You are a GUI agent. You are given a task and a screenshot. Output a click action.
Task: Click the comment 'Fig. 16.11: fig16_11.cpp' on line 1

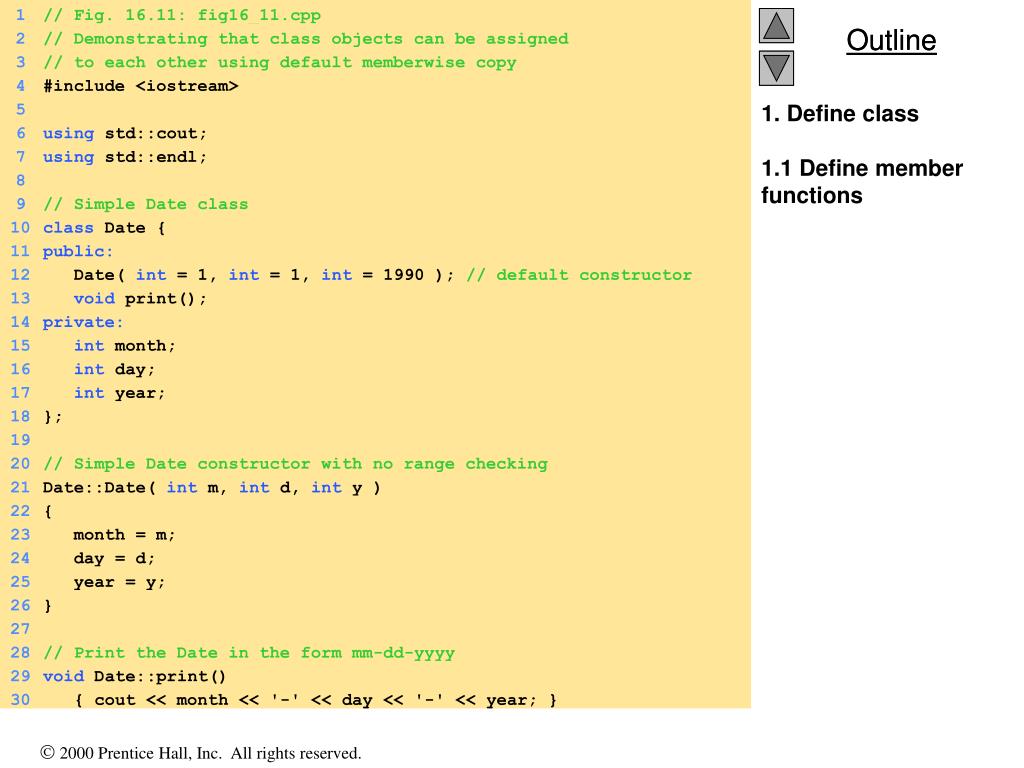tap(197, 15)
